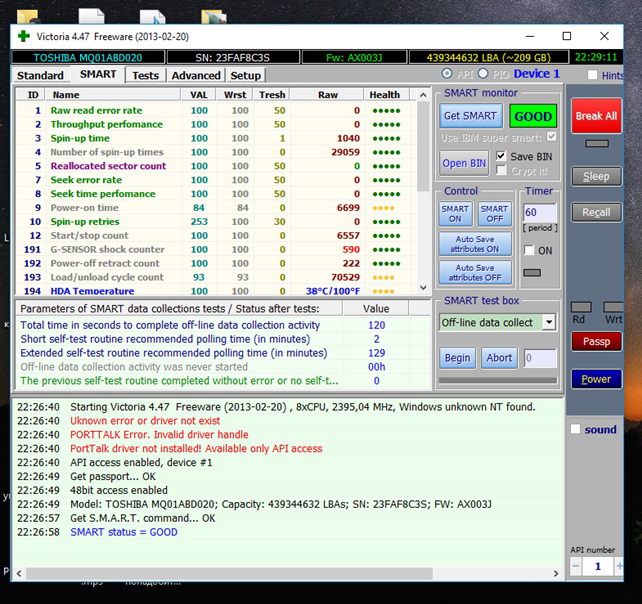Viewport: 642px width, 604px height.
Task: Click the Get SMART button
Action: pos(470,116)
